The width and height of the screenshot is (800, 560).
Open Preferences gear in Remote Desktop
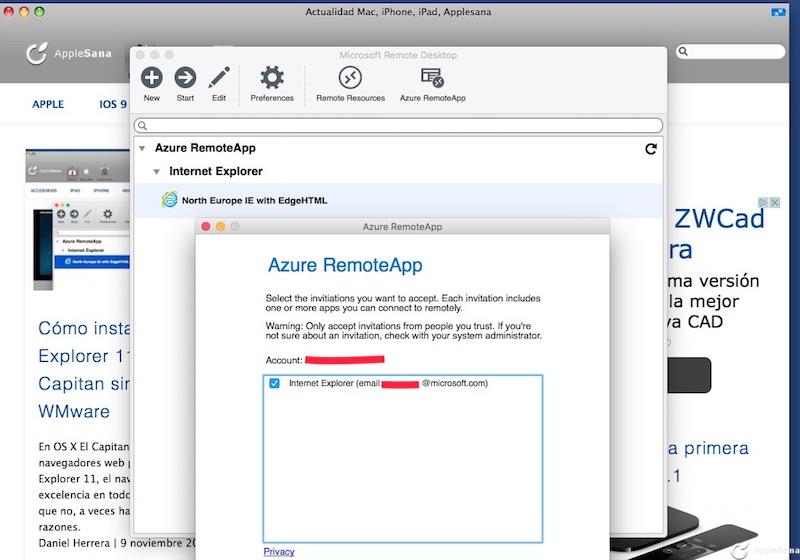click(272, 78)
